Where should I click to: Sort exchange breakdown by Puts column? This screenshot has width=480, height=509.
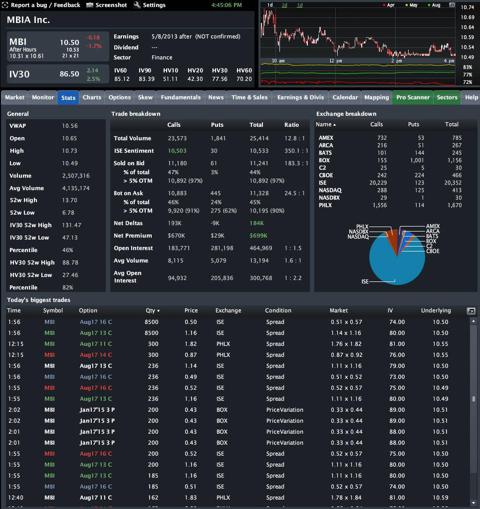(x=413, y=124)
